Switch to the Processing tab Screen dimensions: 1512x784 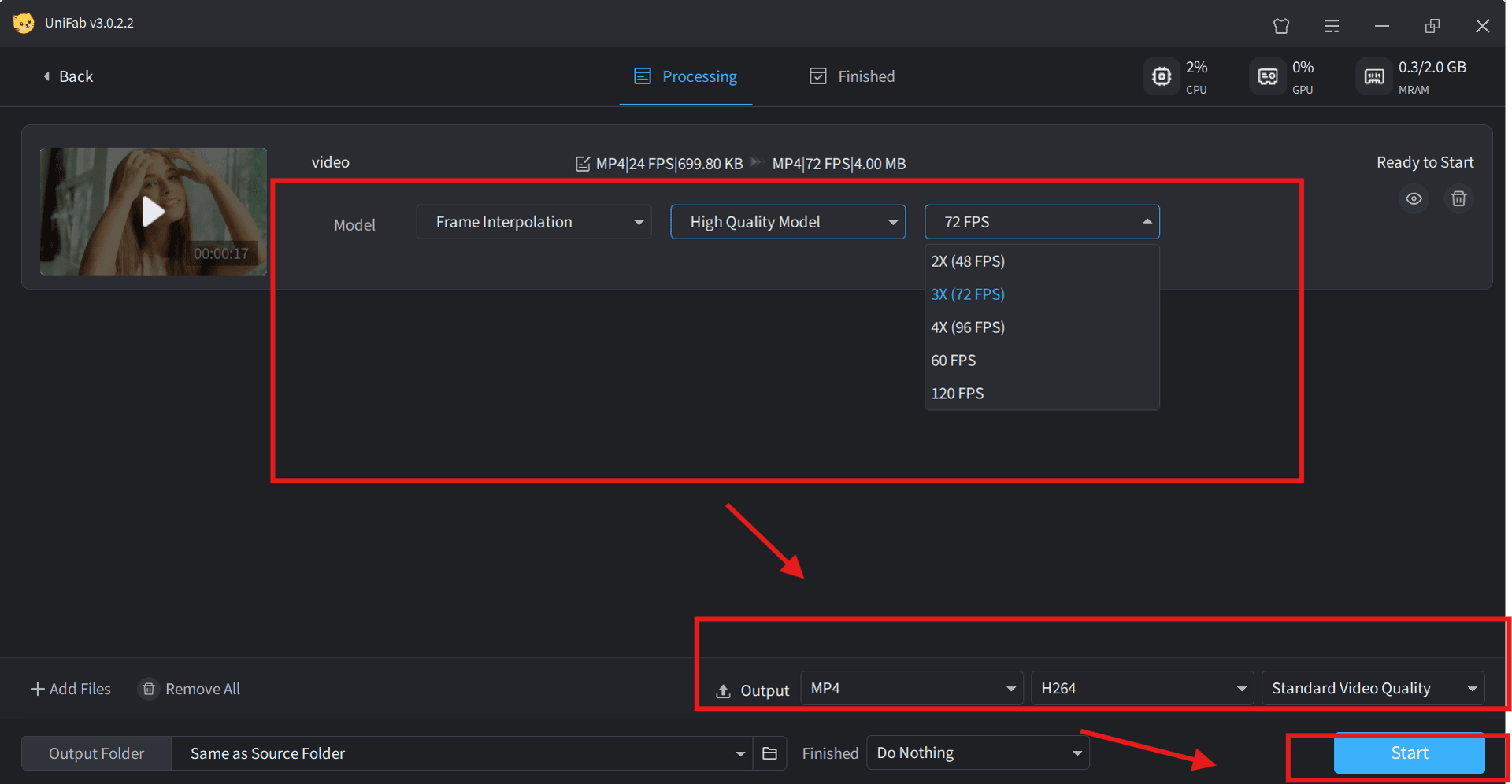(x=686, y=76)
